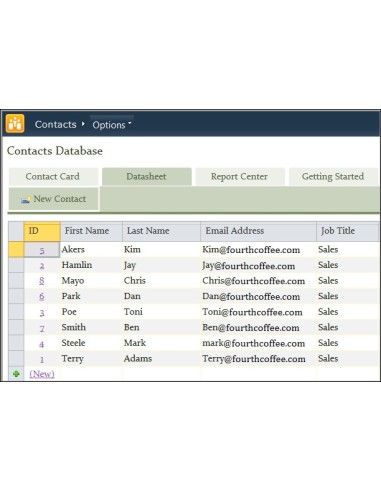Click Terry@fourthcoffee.com email cell
Viewport: 381px width, 492px height.
click(x=258, y=359)
